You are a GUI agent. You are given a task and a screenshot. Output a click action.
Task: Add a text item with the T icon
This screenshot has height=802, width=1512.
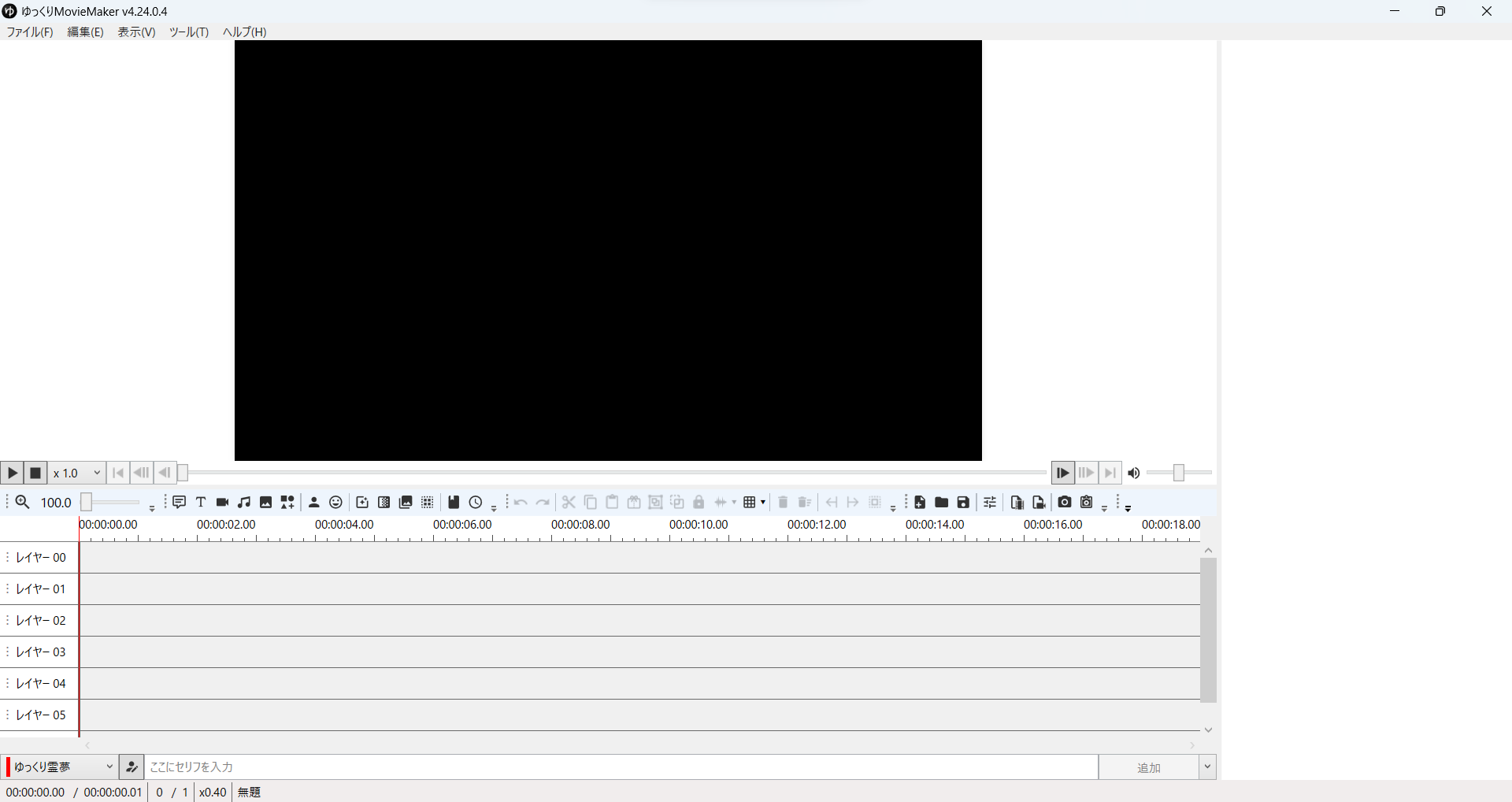(x=201, y=503)
